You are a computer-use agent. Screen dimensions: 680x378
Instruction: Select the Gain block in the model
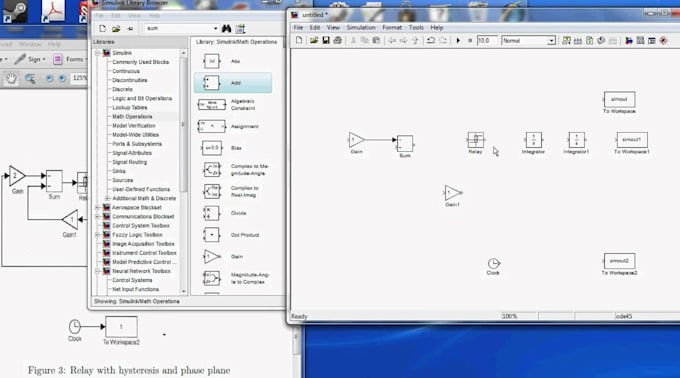coord(356,140)
